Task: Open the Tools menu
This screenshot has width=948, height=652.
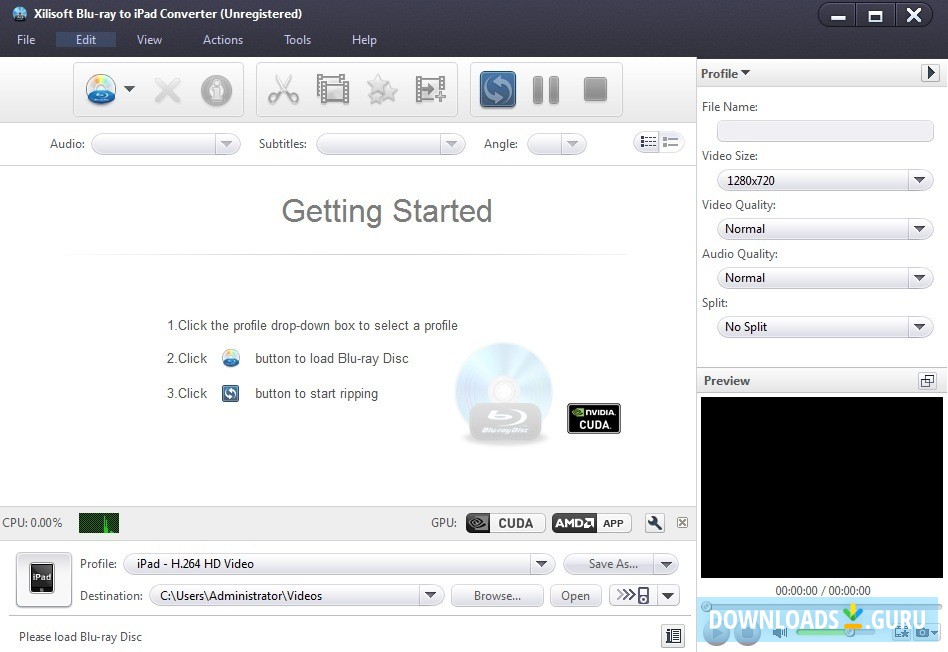Action: [x=297, y=40]
